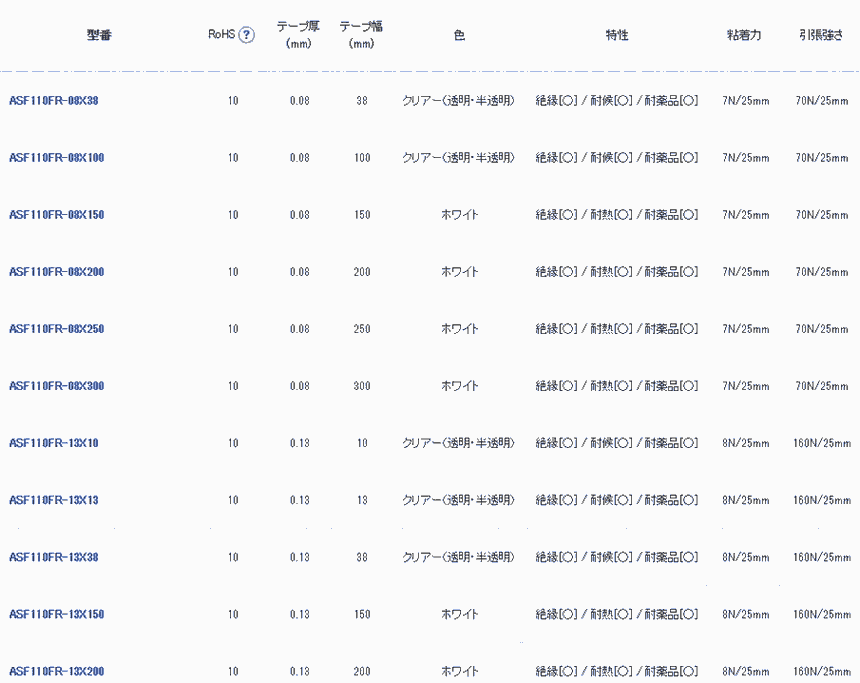Open product ASF110FR-08X200
Image resolution: width=860 pixels, height=683 pixels.
pos(57,272)
